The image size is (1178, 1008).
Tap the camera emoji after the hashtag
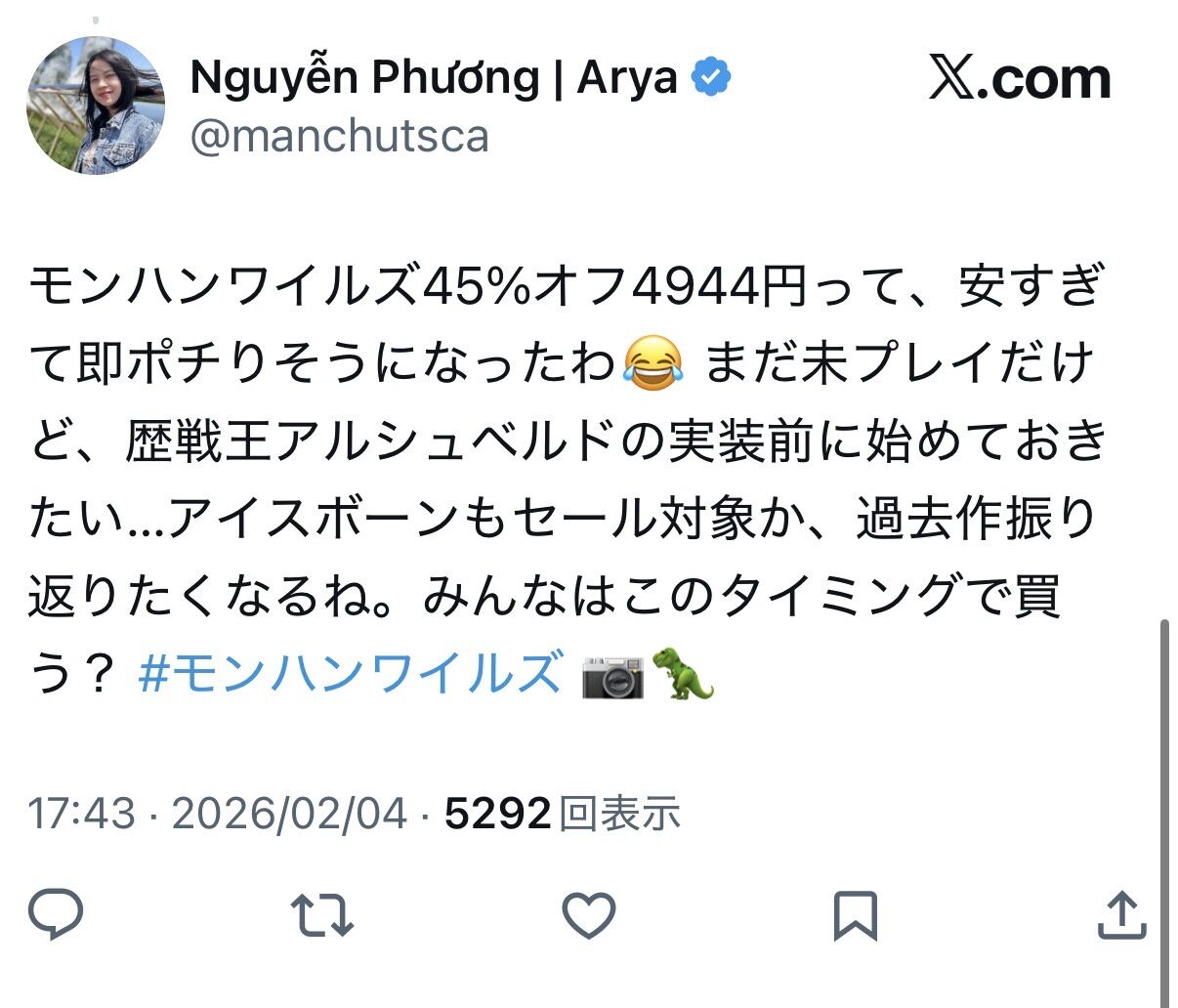click(612, 675)
